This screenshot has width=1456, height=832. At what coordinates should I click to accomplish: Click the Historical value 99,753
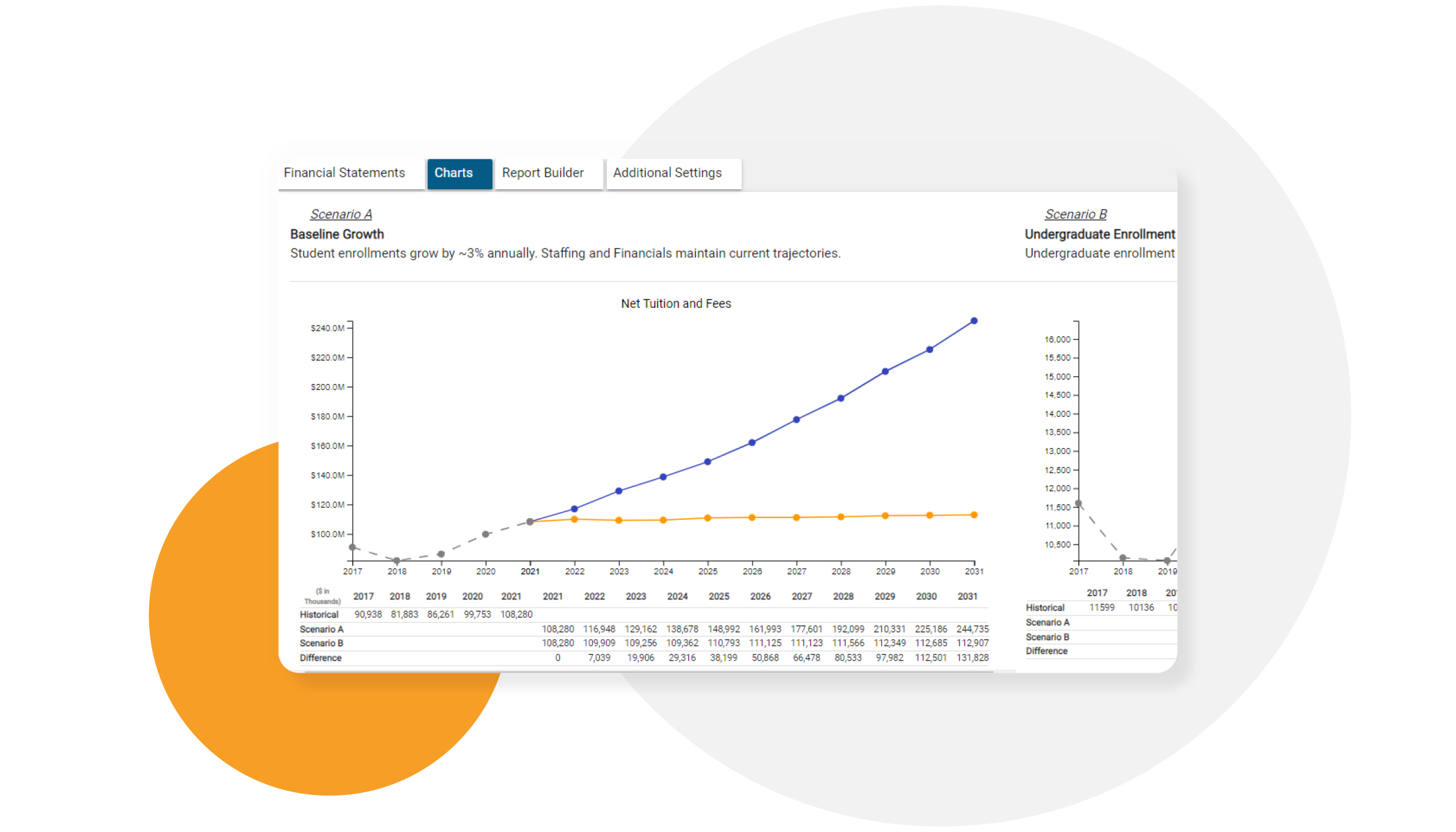477,615
